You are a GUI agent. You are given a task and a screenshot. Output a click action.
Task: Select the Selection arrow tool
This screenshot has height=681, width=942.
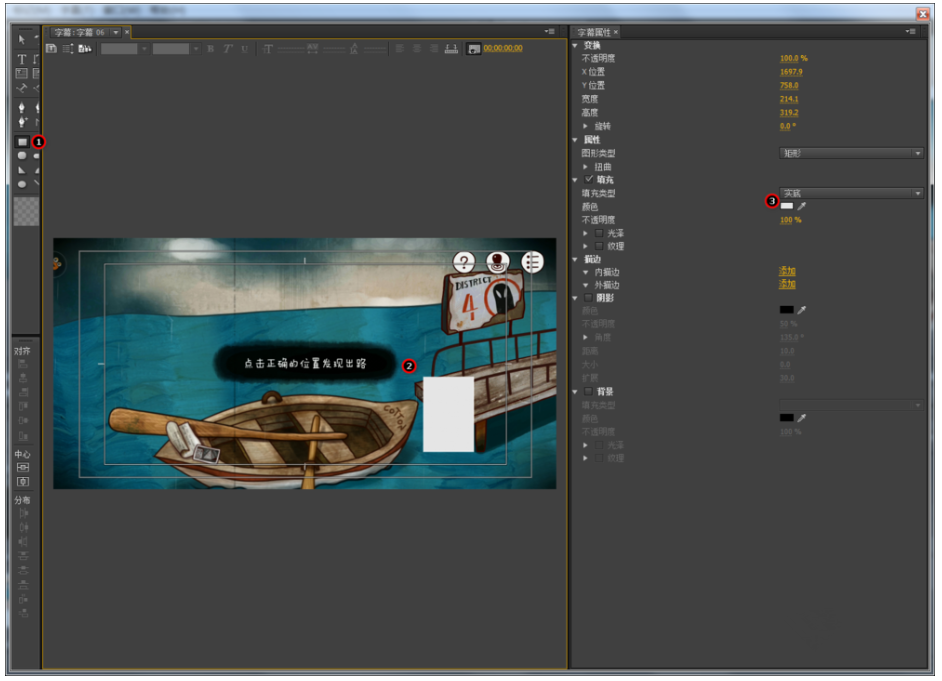(22, 39)
